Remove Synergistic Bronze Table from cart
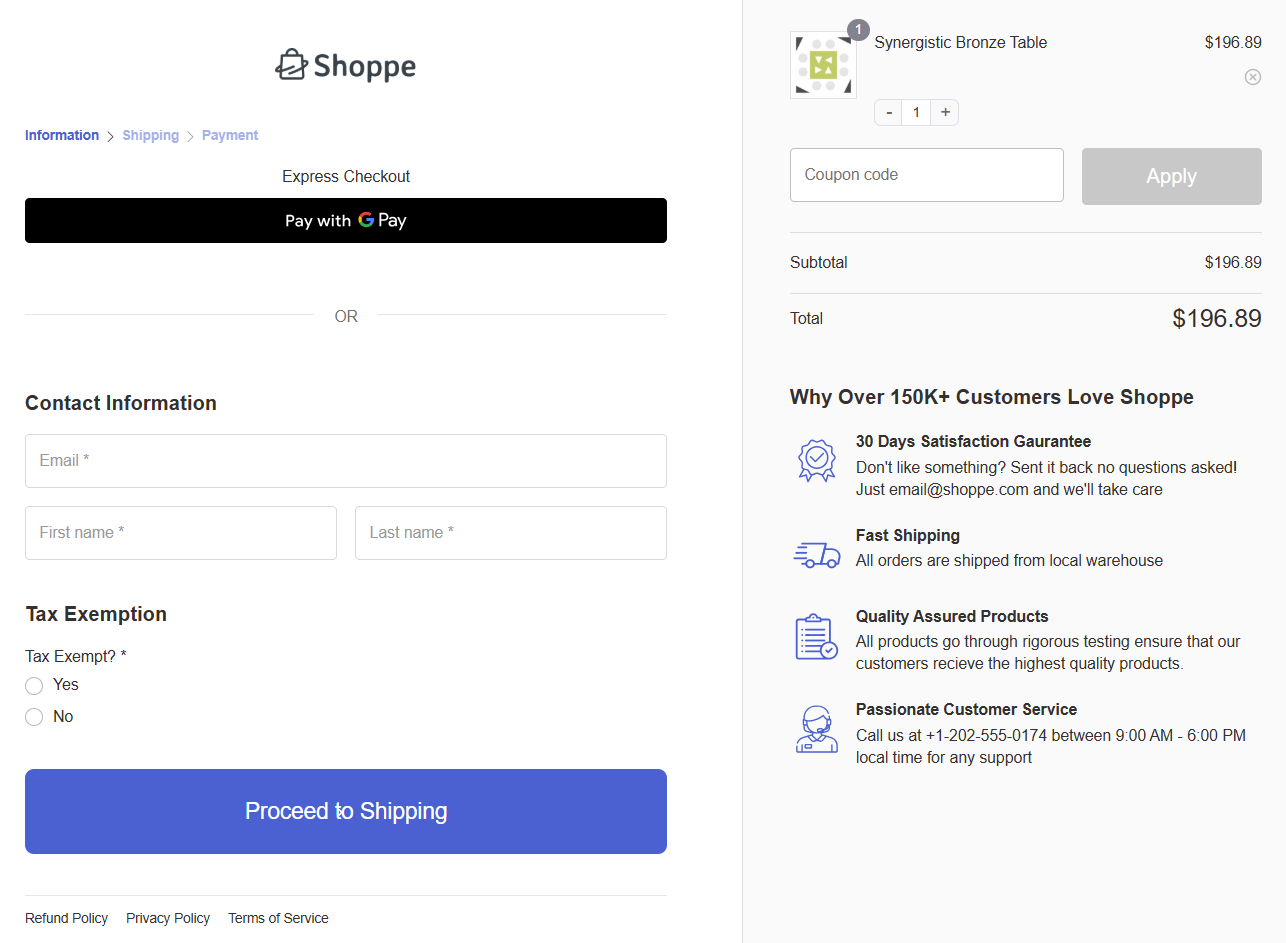The image size is (1286, 943). (1252, 77)
